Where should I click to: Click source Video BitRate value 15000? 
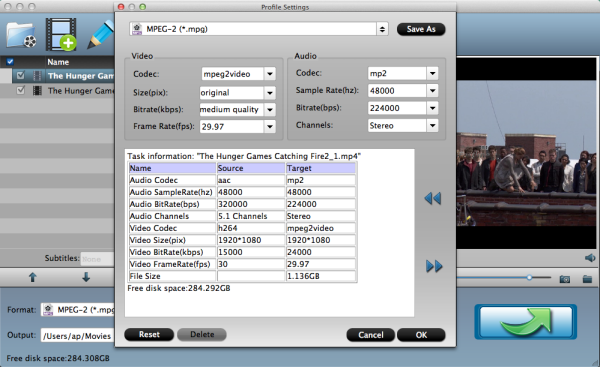pos(230,252)
